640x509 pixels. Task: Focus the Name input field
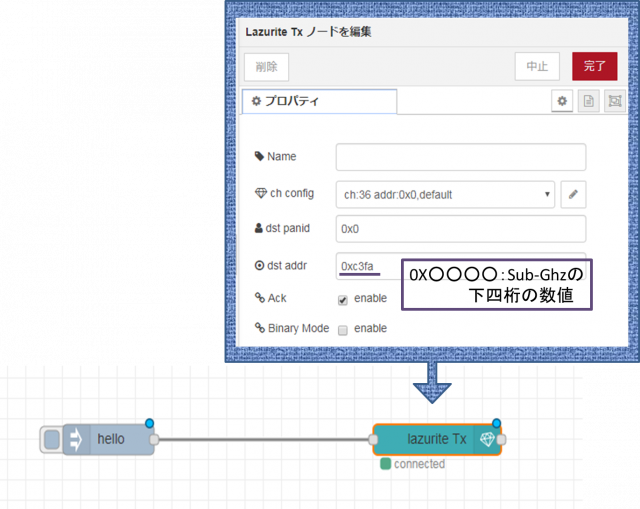click(461, 157)
